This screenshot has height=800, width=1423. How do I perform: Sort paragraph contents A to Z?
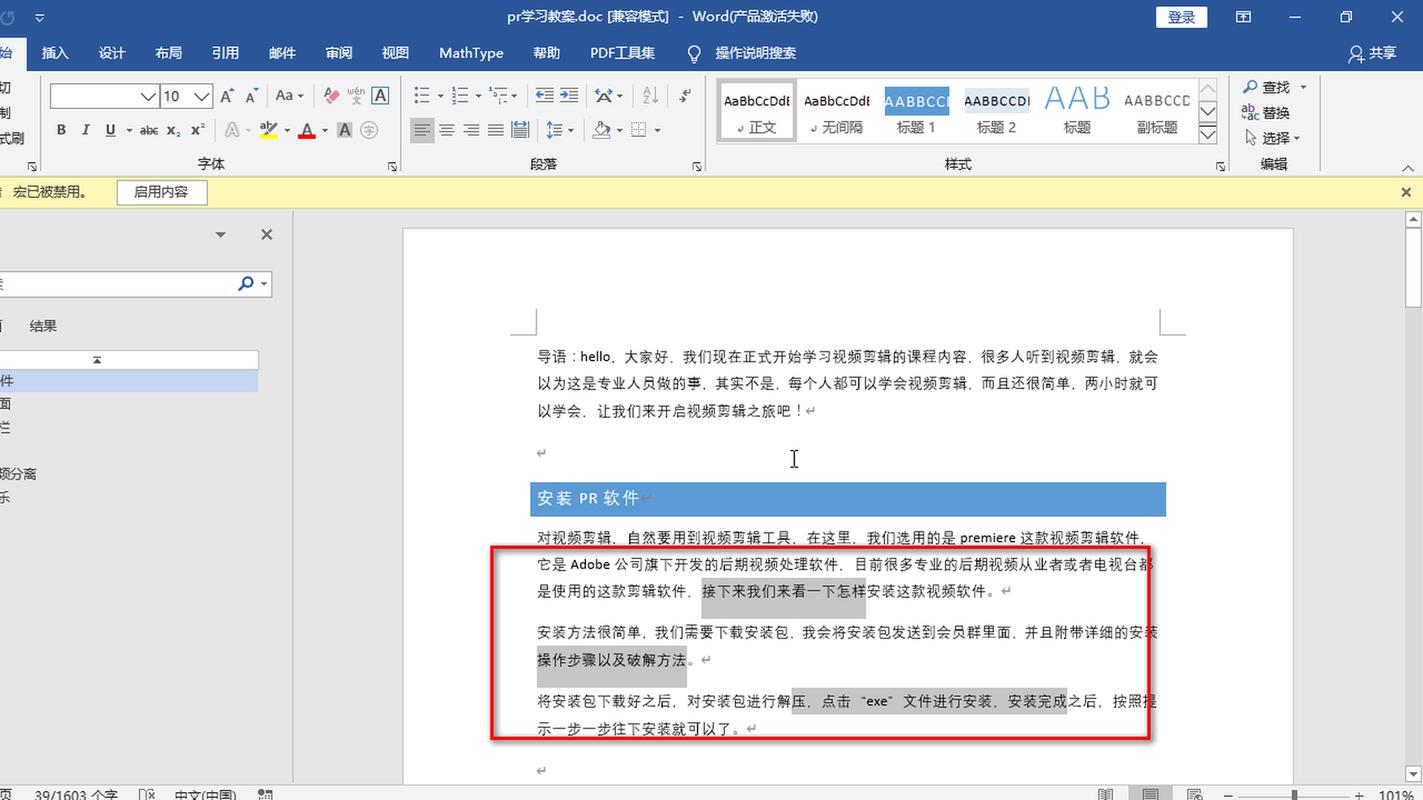(650, 96)
